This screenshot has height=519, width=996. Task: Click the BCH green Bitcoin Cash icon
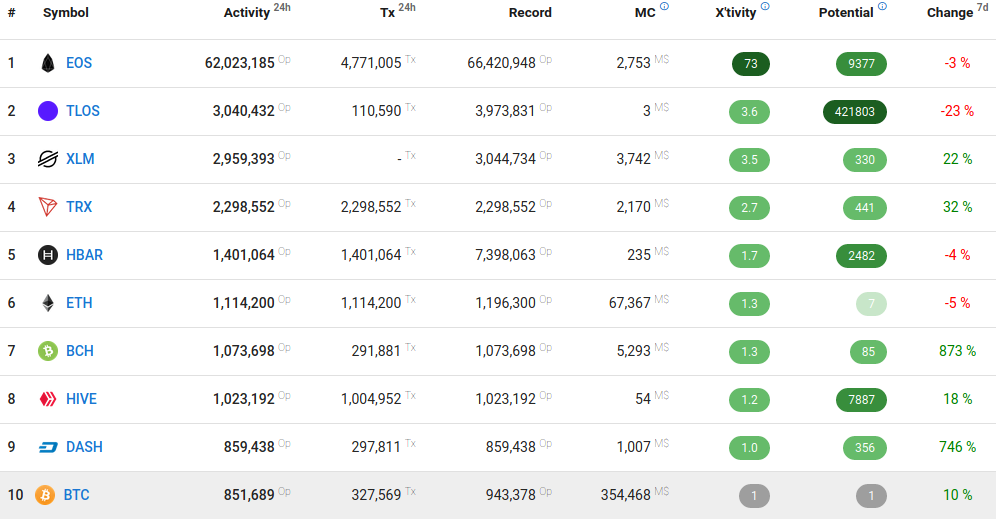48,351
